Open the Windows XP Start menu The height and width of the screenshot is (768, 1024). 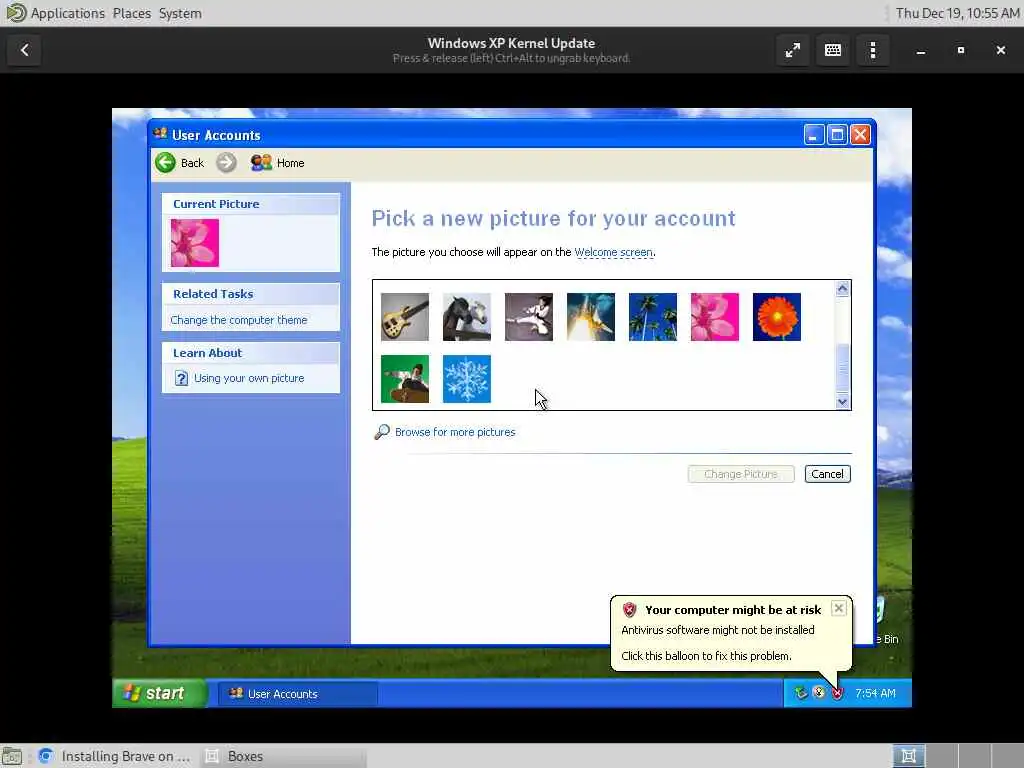pos(160,693)
